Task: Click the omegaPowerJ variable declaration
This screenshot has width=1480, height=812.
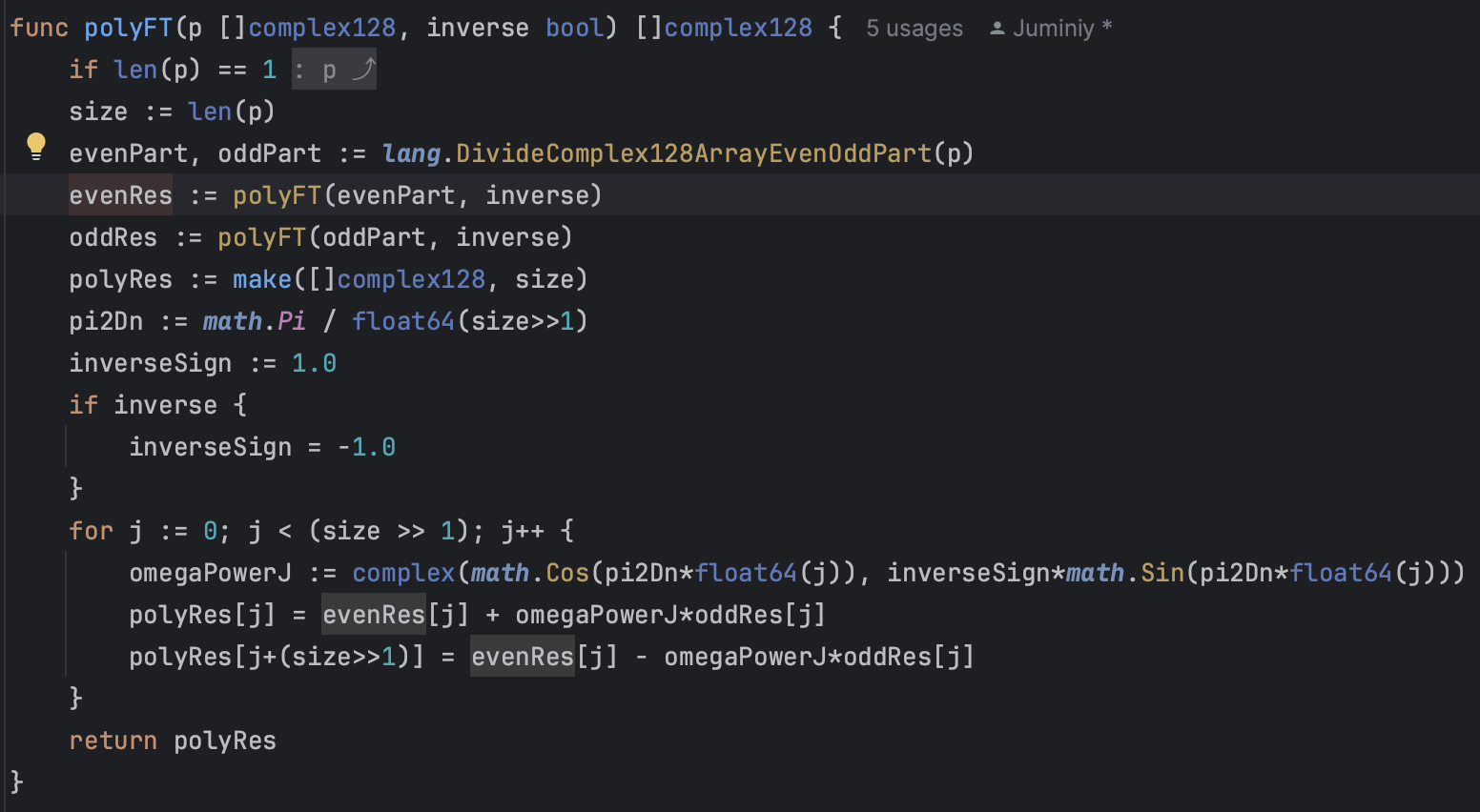Action: tap(211, 573)
